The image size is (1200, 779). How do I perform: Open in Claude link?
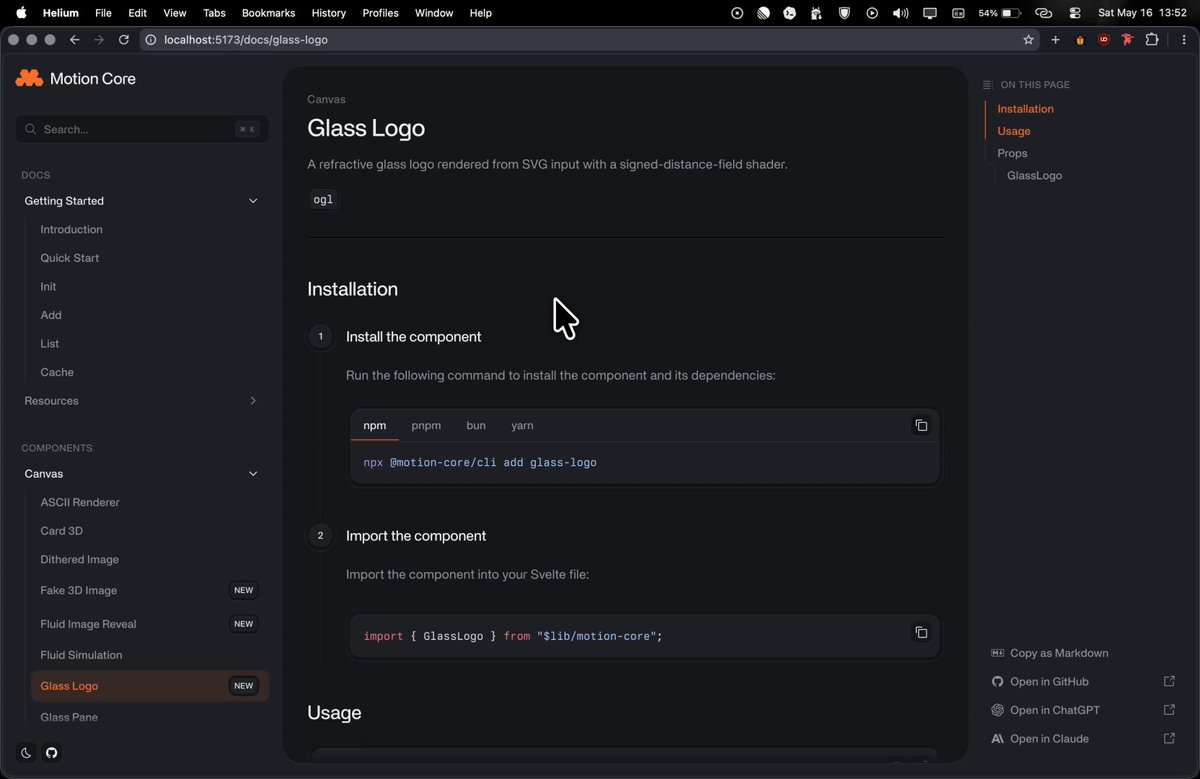(x=1049, y=739)
